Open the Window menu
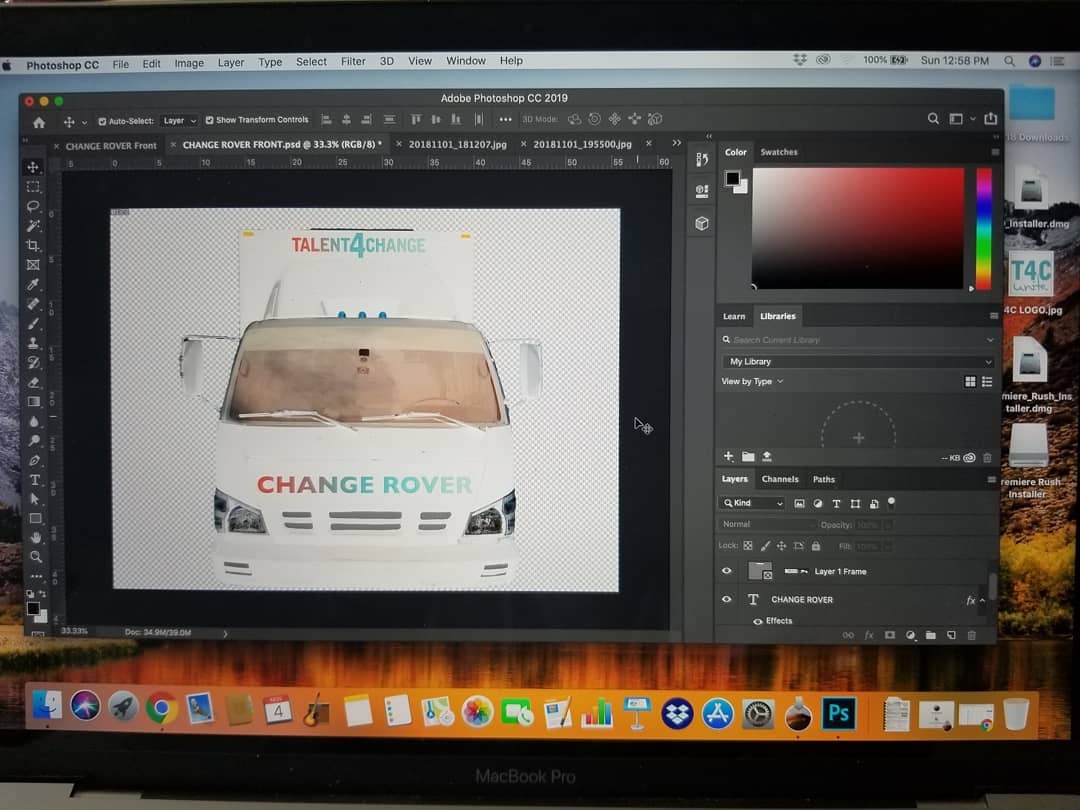 (x=466, y=61)
